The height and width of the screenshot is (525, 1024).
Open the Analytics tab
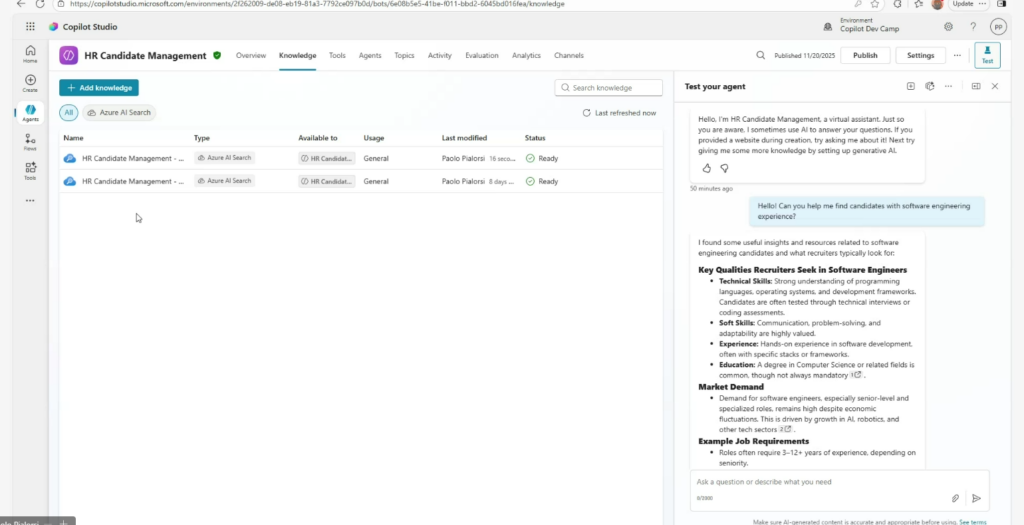[526, 55]
